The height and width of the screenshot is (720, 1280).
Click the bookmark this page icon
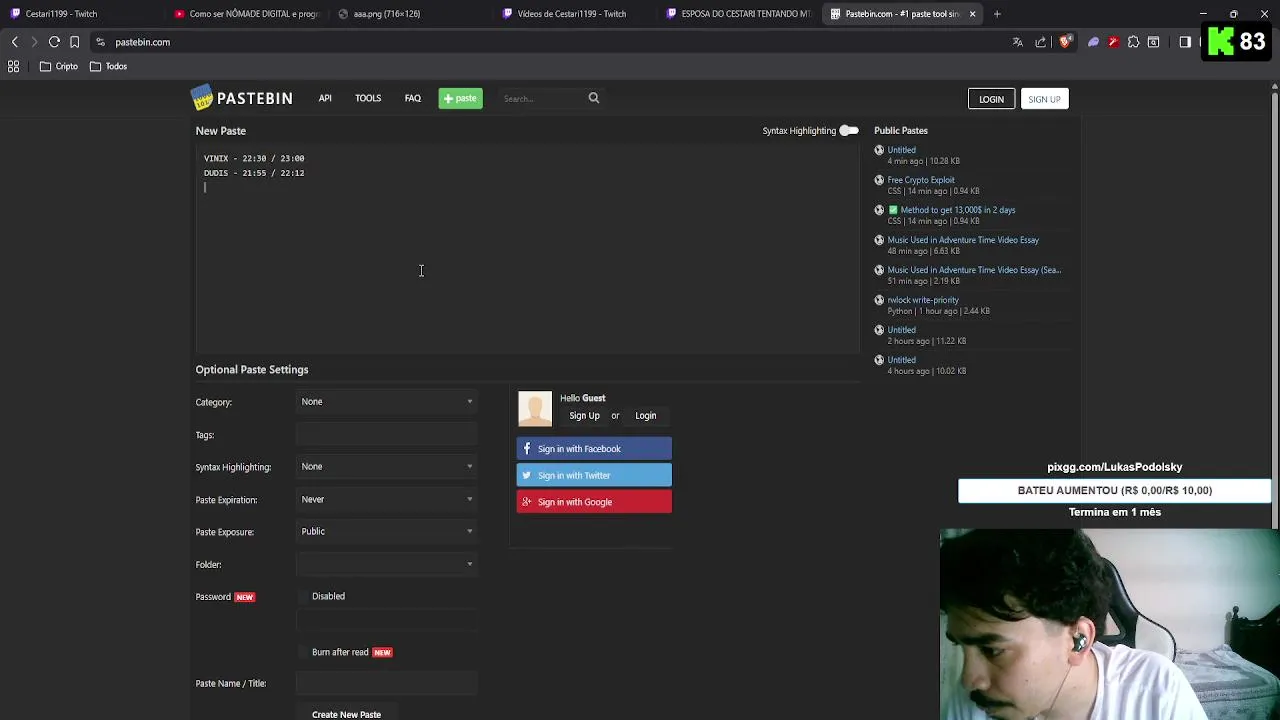tap(74, 42)
